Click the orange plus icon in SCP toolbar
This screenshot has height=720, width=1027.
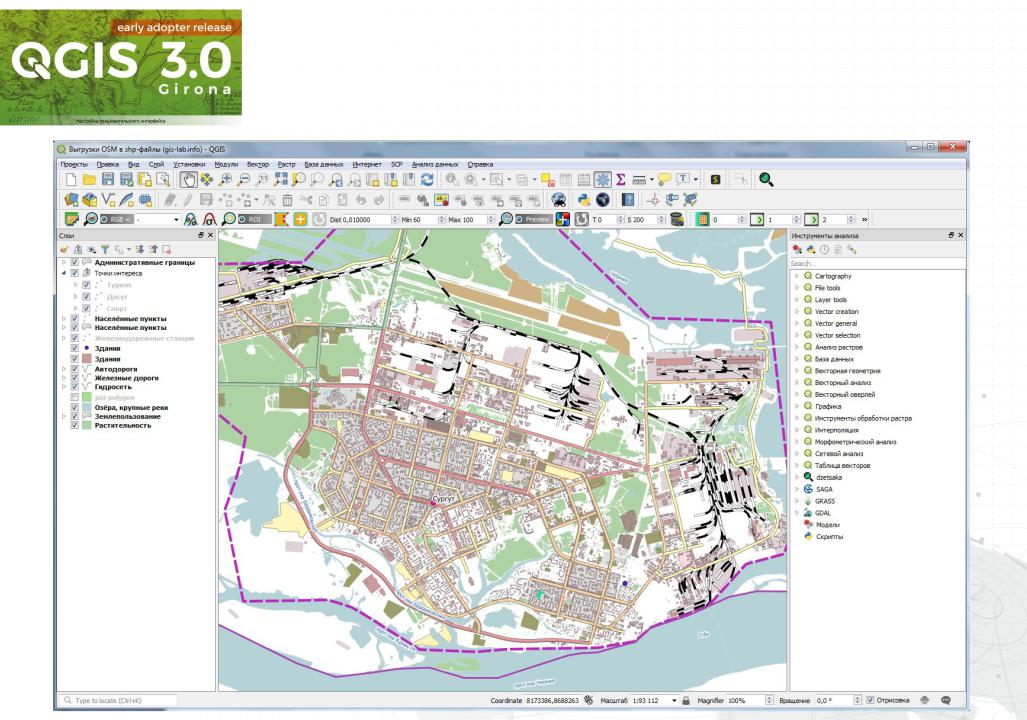pyautogui.click(x=300, y=219)
